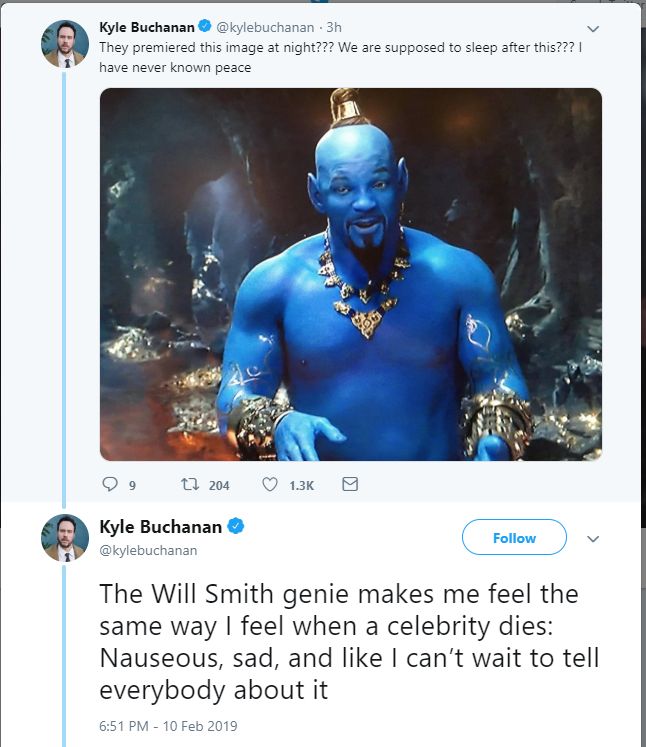Like the tweet with 1.3K likes
646x747 pixels.
pyautogui.click(x=269, y=485)
